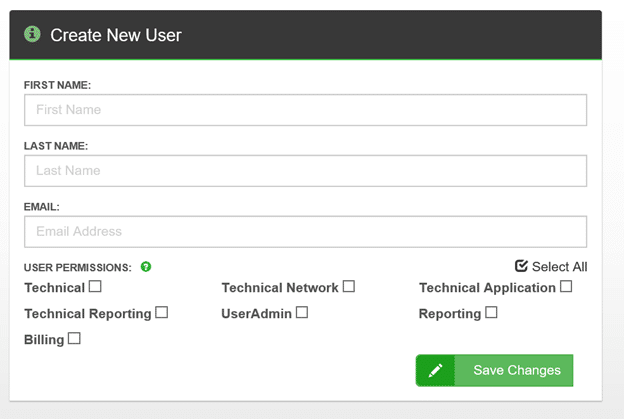624x419 pixels.
Task: Focus the First Name text field
Action: point(305,110)
